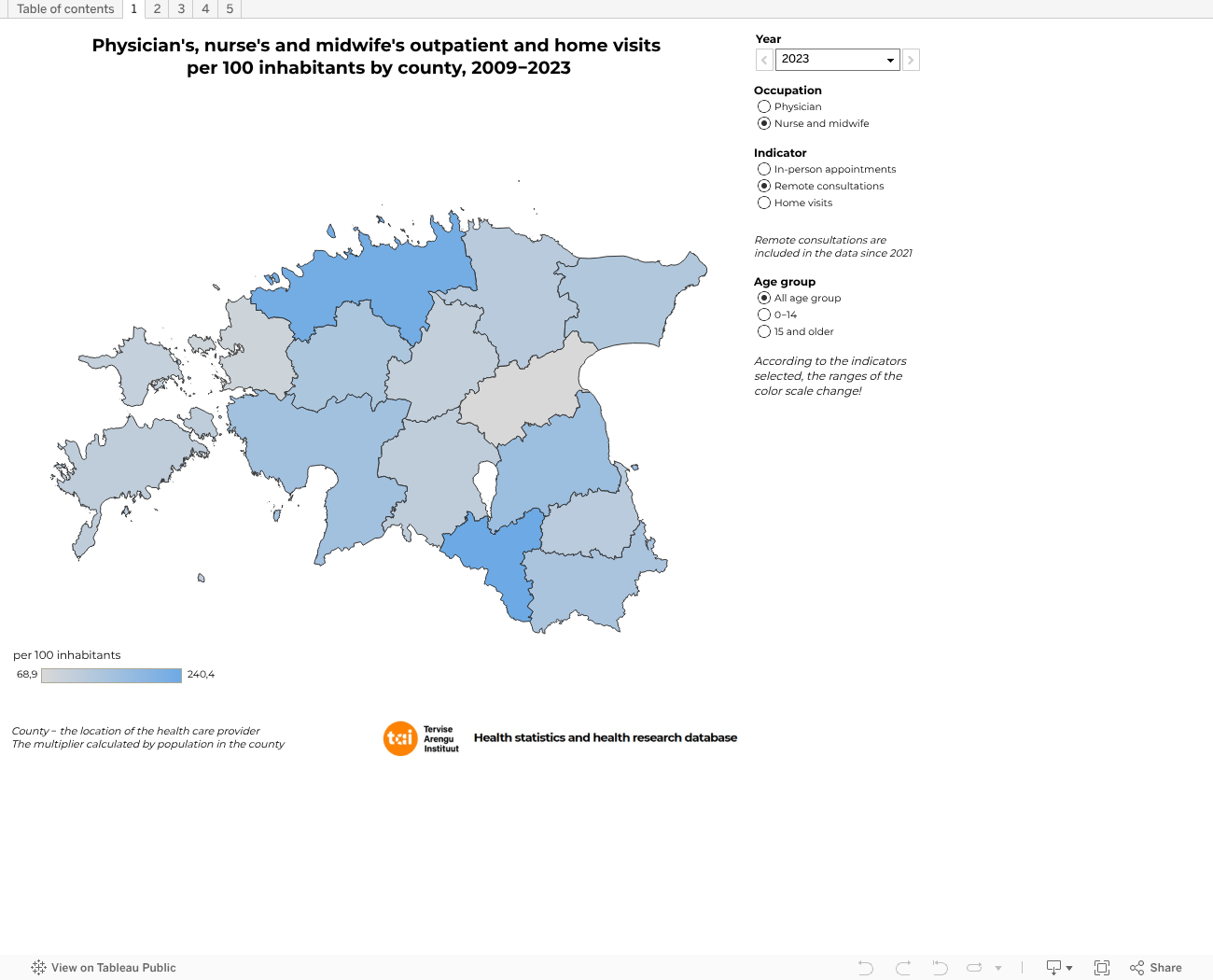Revert the dashboard with the reset icon
The height and width of the screenshot is (980, 1213).
(x=941, y=968)
